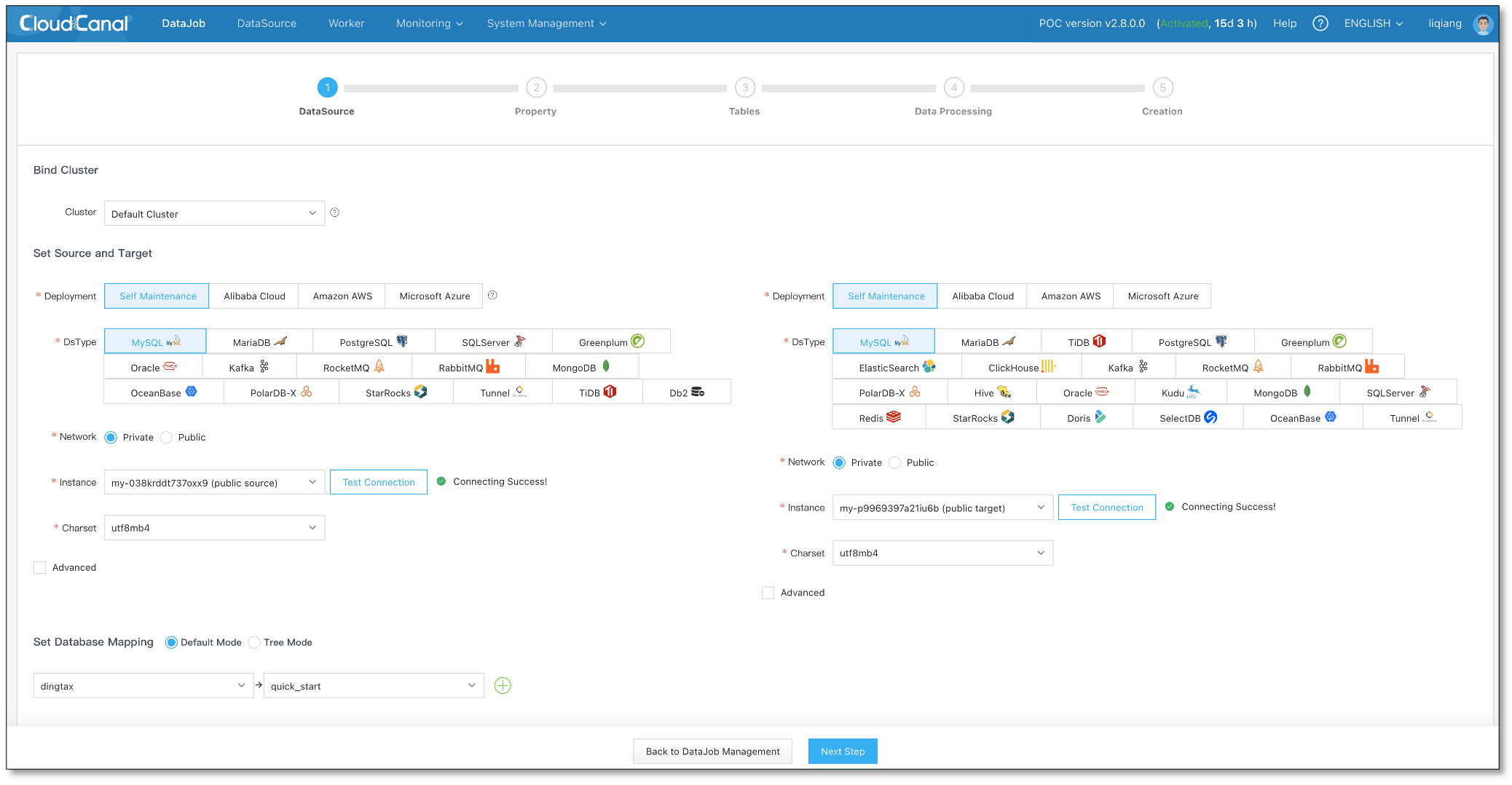This screenshot has width=1512, height=785.
Task: Select source Network Private radio
Action: [x=111, y=437]
